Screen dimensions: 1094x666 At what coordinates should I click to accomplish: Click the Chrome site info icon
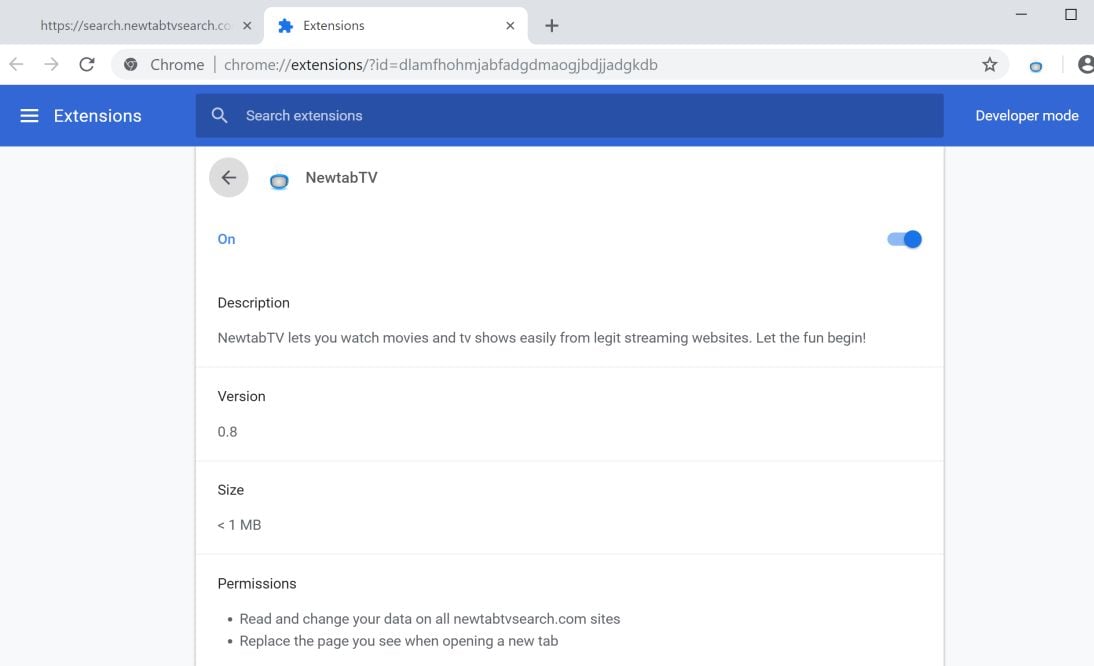tap(130, 65)
